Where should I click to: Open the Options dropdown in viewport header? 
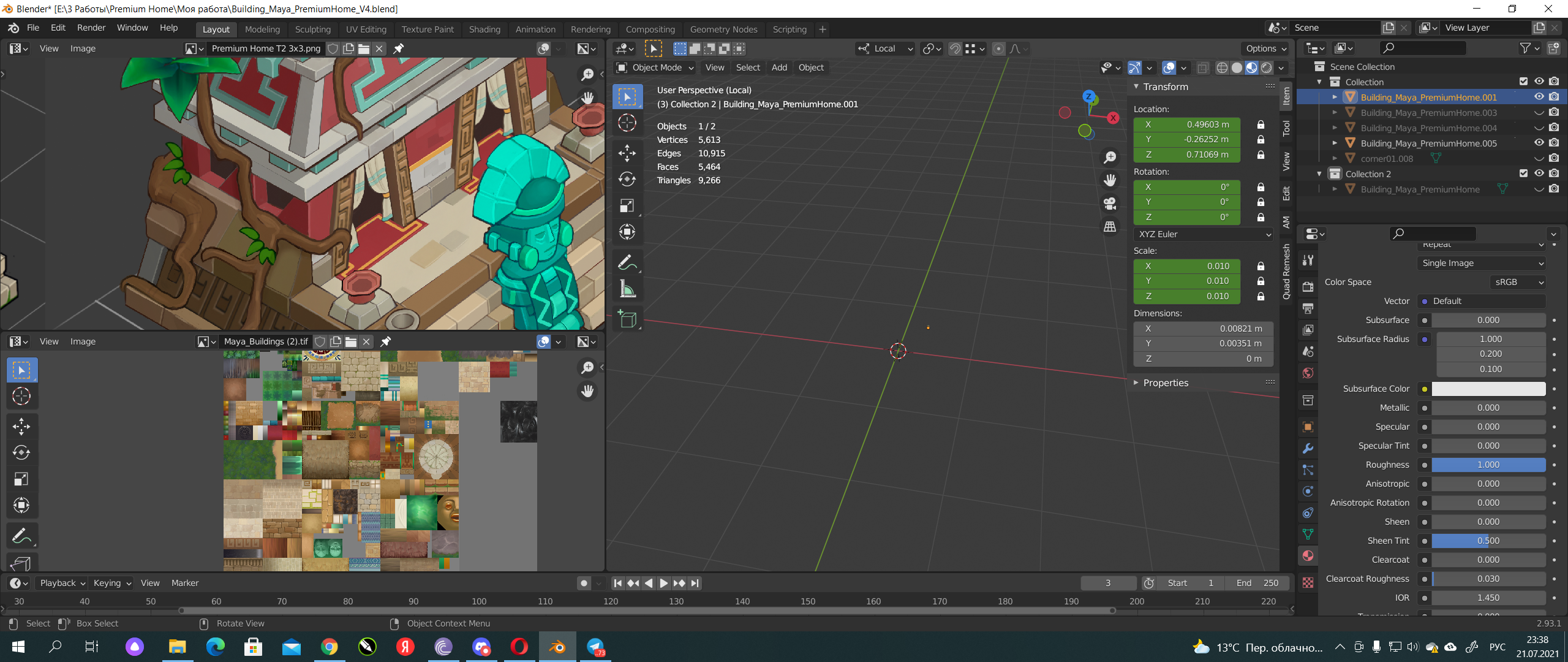[1266, 48]
